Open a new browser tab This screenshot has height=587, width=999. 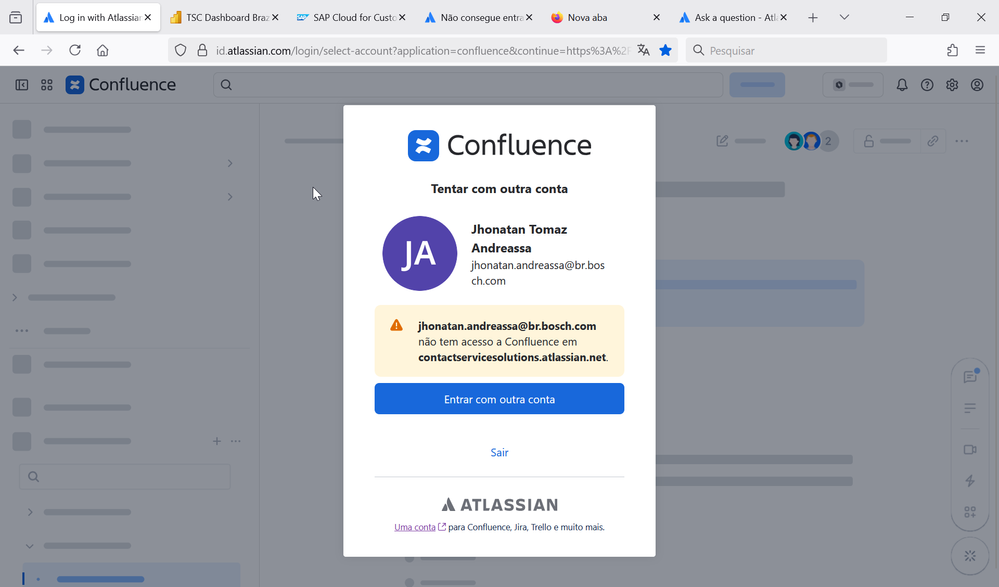[812, 18]
